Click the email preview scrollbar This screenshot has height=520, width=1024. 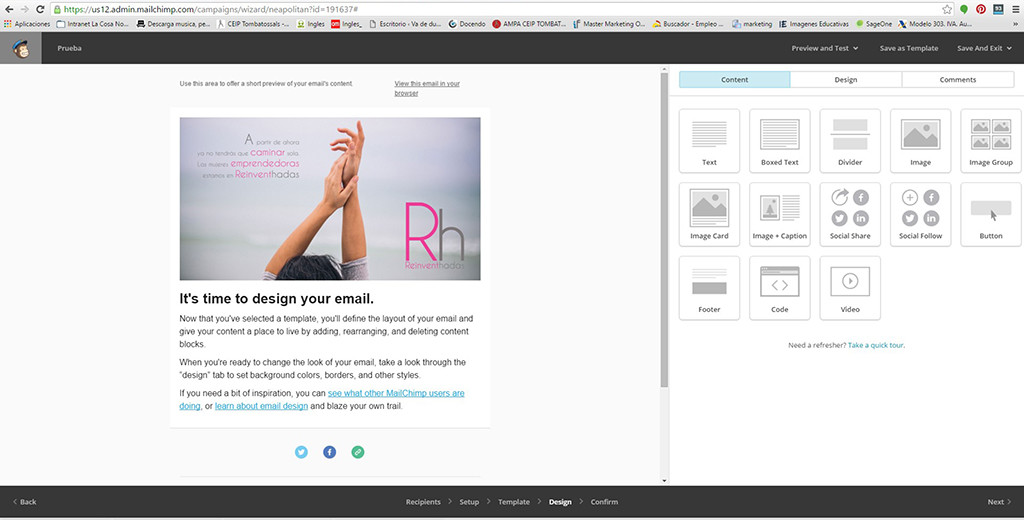664,229
